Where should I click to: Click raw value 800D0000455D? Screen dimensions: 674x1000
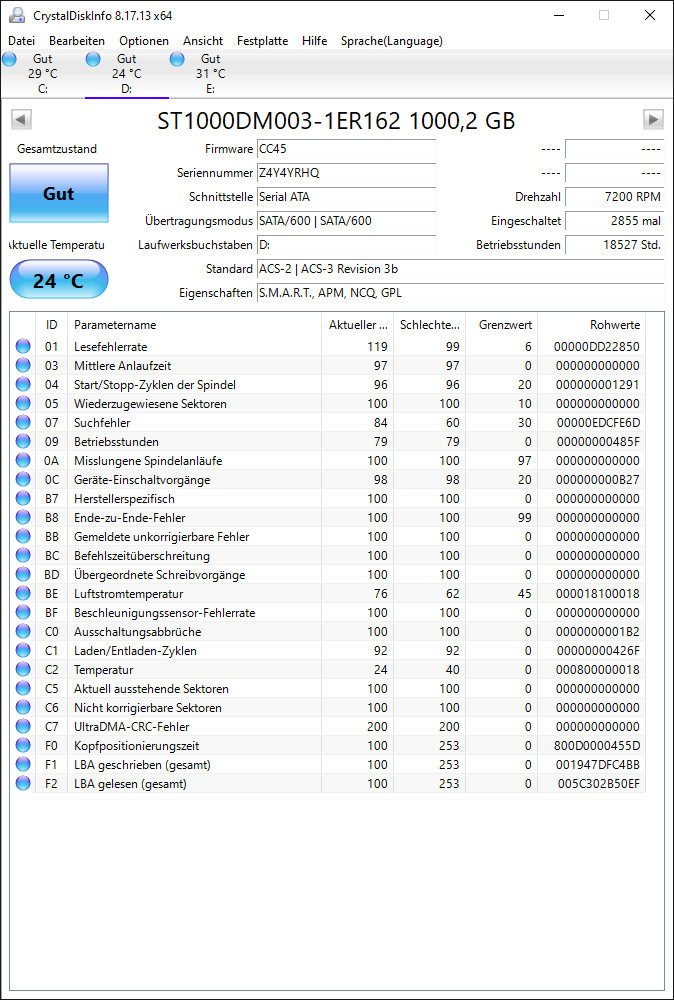(x=597, y=746)
